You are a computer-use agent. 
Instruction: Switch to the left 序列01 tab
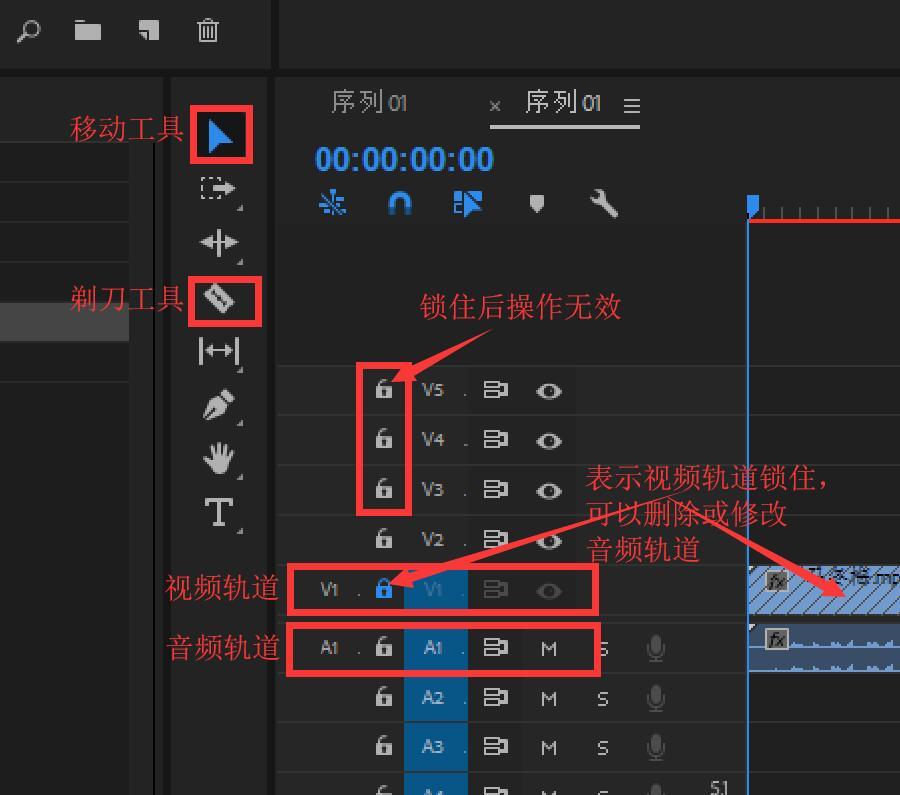pos(368,101)
